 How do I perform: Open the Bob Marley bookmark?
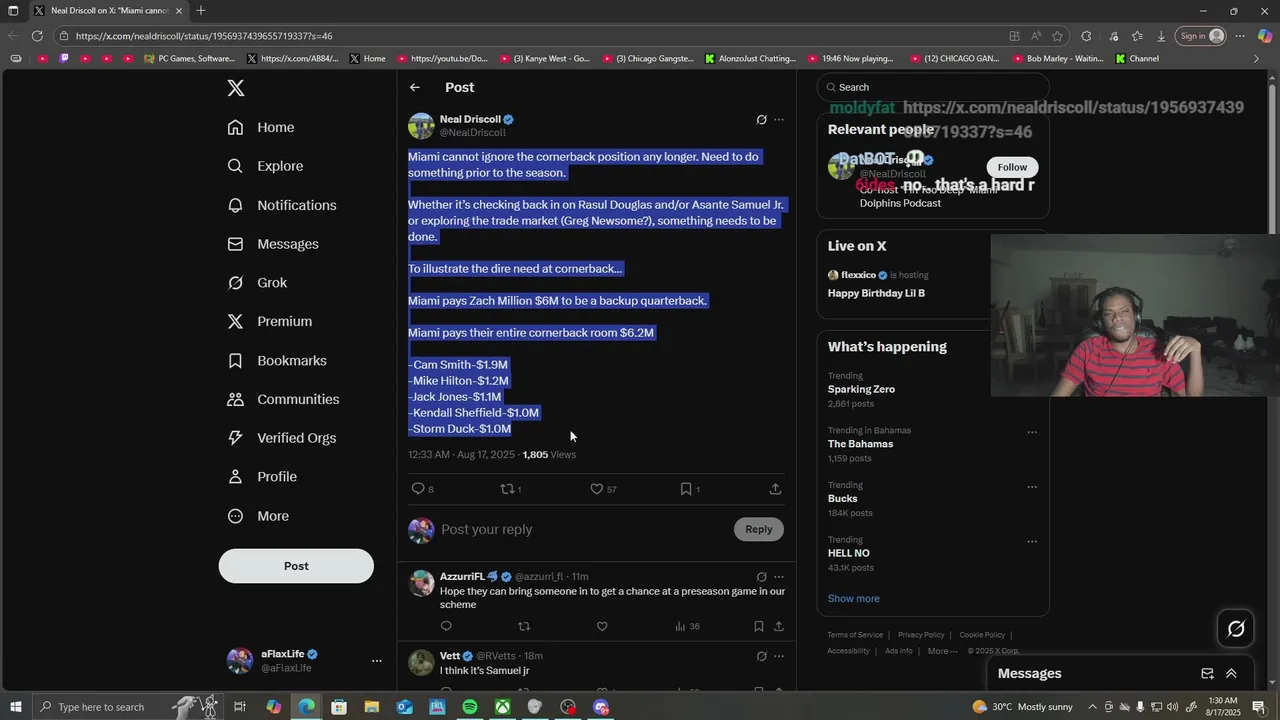coord(1057,59)
